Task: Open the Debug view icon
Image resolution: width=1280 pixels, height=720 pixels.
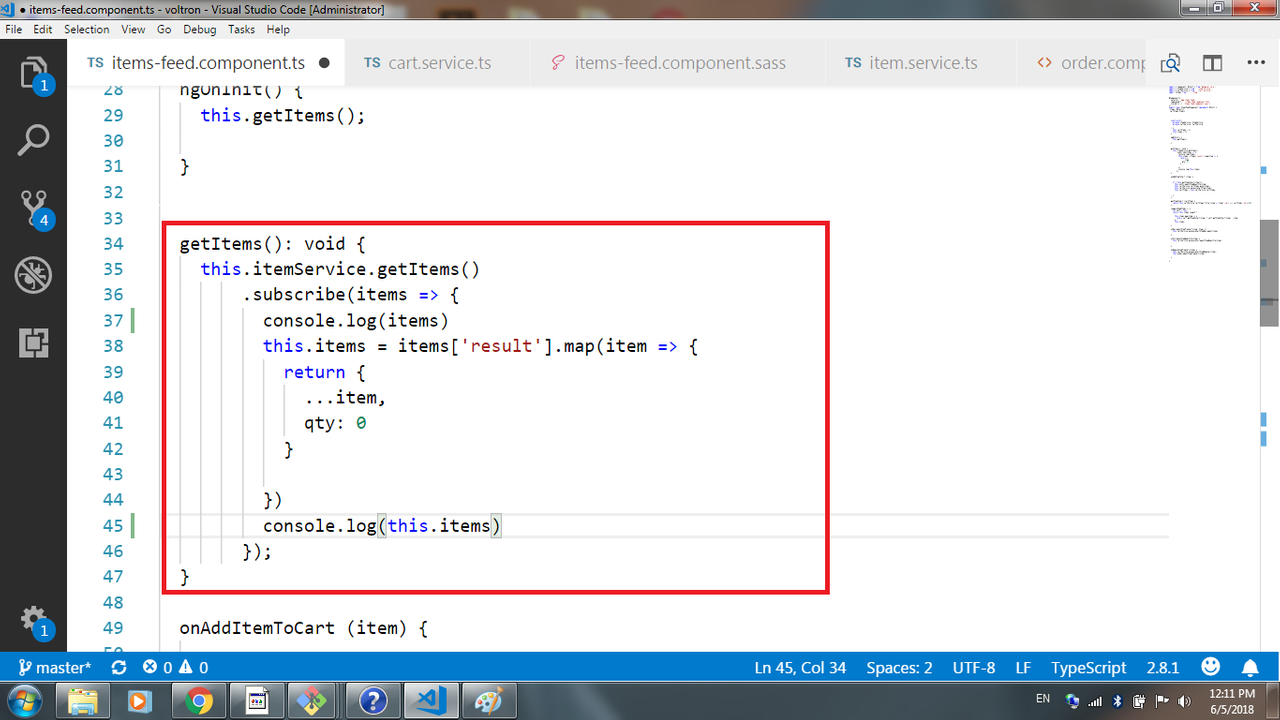Action: [33, 275]
